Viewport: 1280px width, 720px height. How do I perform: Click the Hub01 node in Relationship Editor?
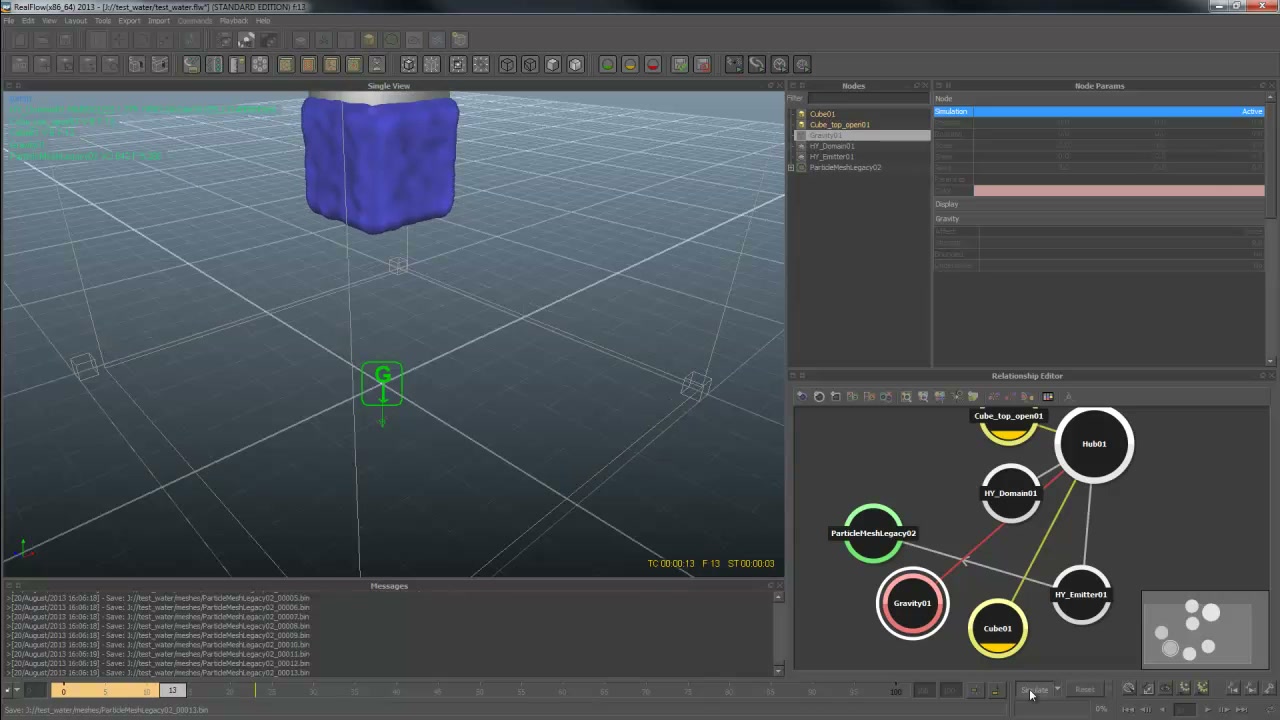(1094, 444)
